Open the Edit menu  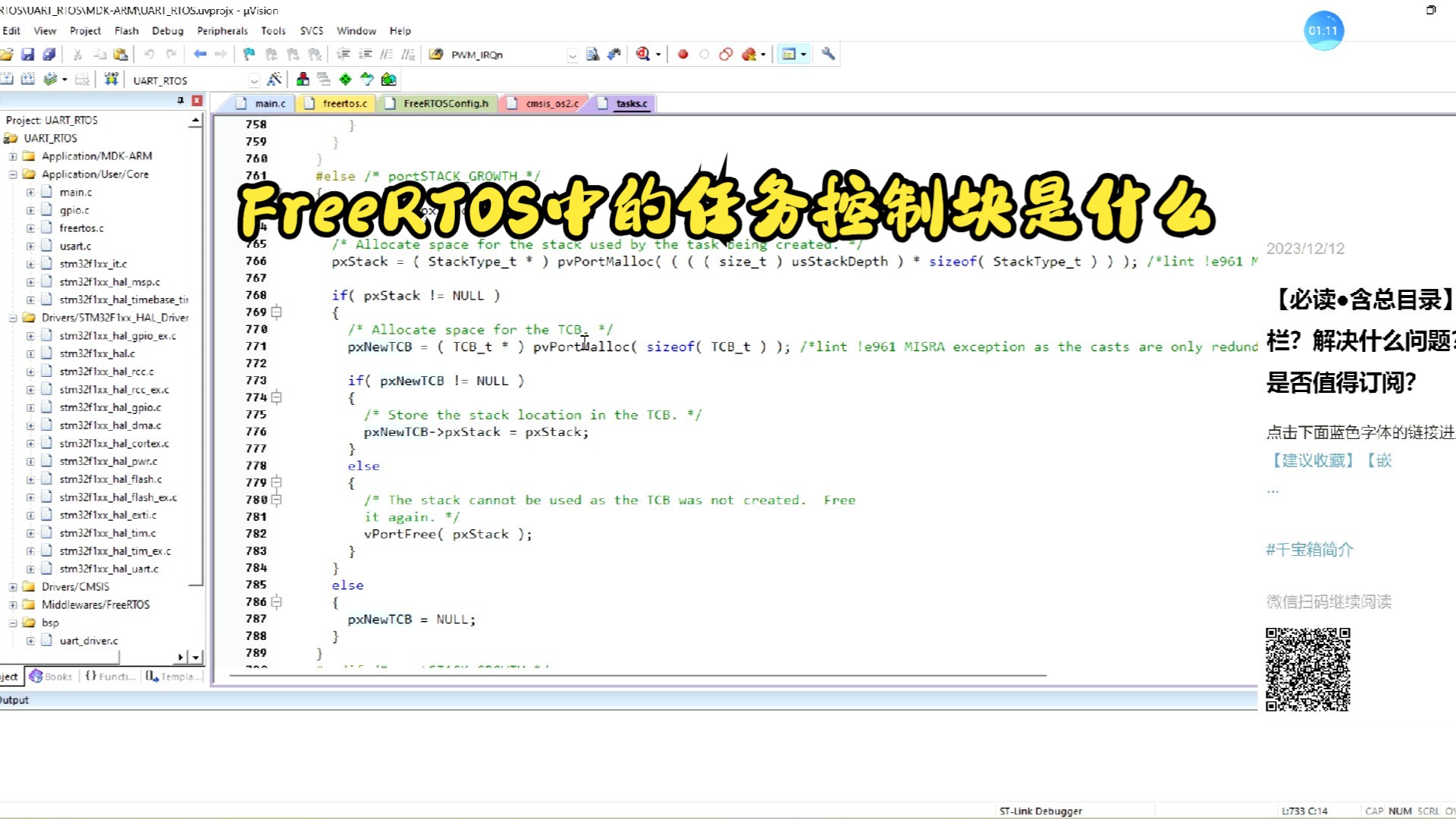click(x=11, y=31)
